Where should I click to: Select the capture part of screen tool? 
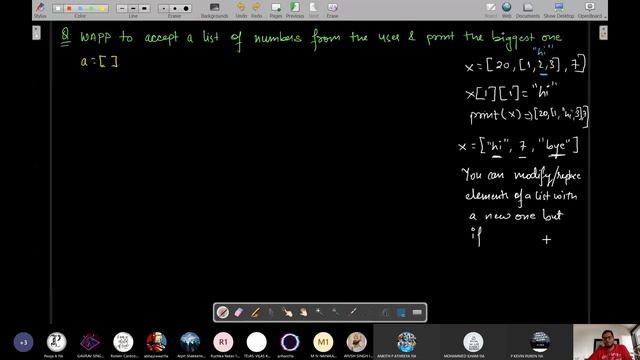coord(401,313)
